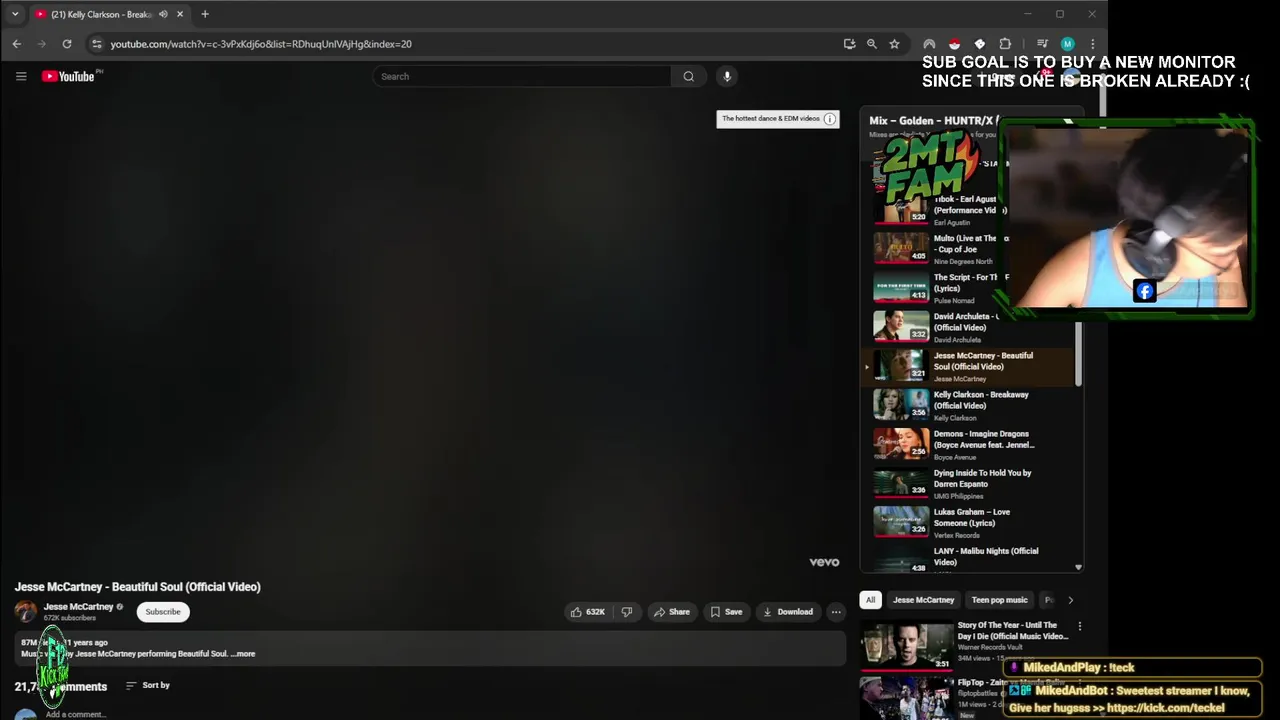1280x720 pixels.
Task: Click the address bar URL
Action: click(x=261, y=44)
